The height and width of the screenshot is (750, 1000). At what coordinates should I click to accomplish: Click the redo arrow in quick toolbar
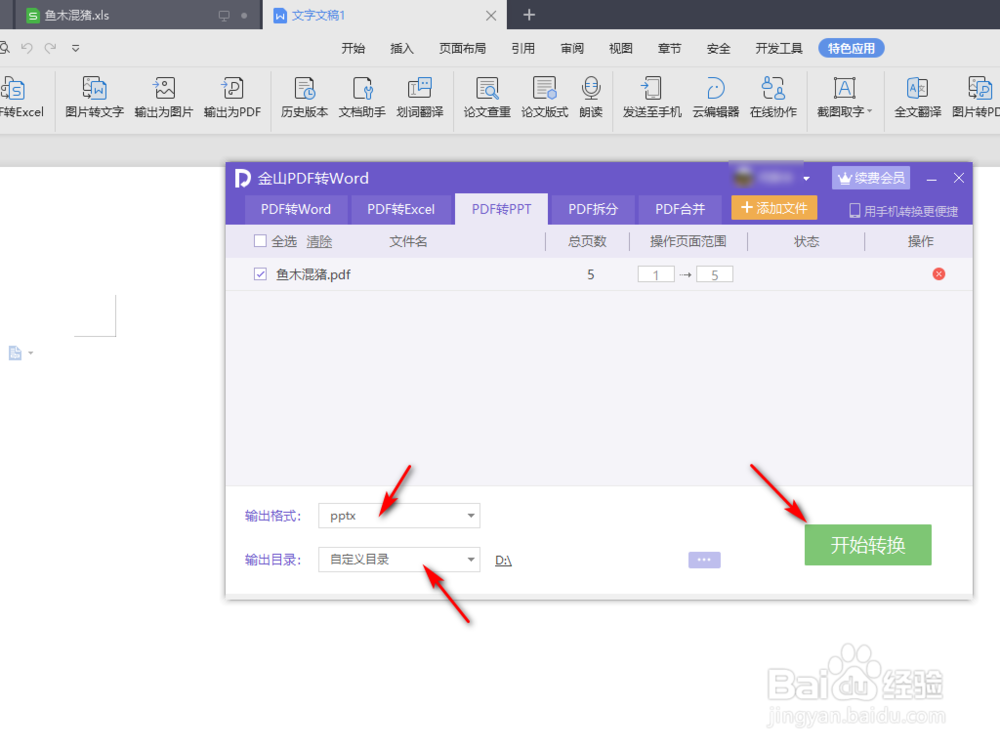[50, 48]
